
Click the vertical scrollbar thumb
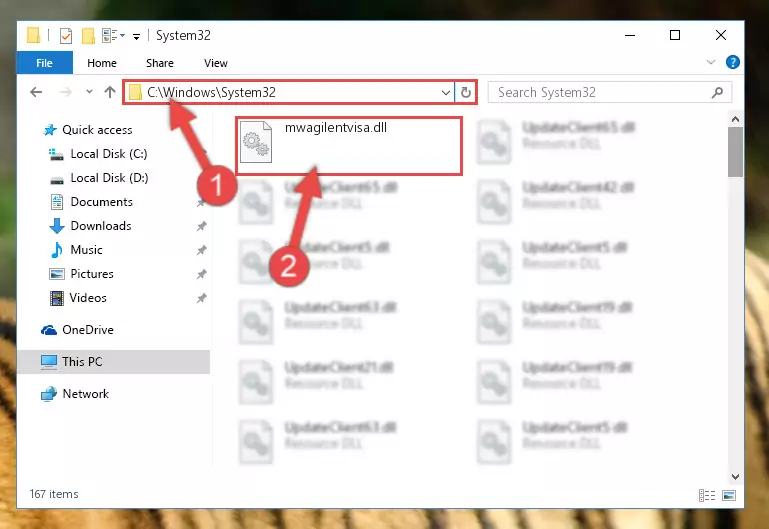pyautogui.click(x=735, y=151)
